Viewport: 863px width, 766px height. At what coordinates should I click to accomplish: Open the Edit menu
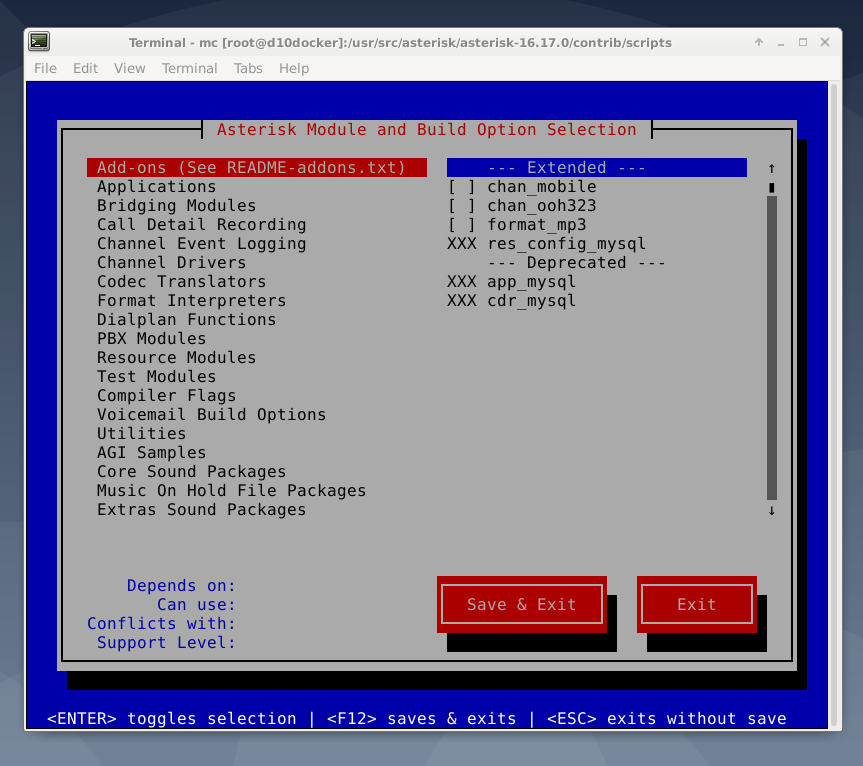(85, 68)
